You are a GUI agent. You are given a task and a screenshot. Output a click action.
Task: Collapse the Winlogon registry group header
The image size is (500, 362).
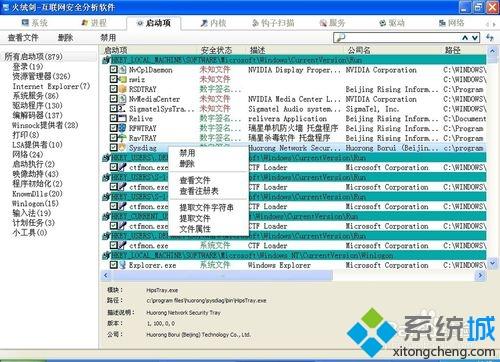pos(106,255)
